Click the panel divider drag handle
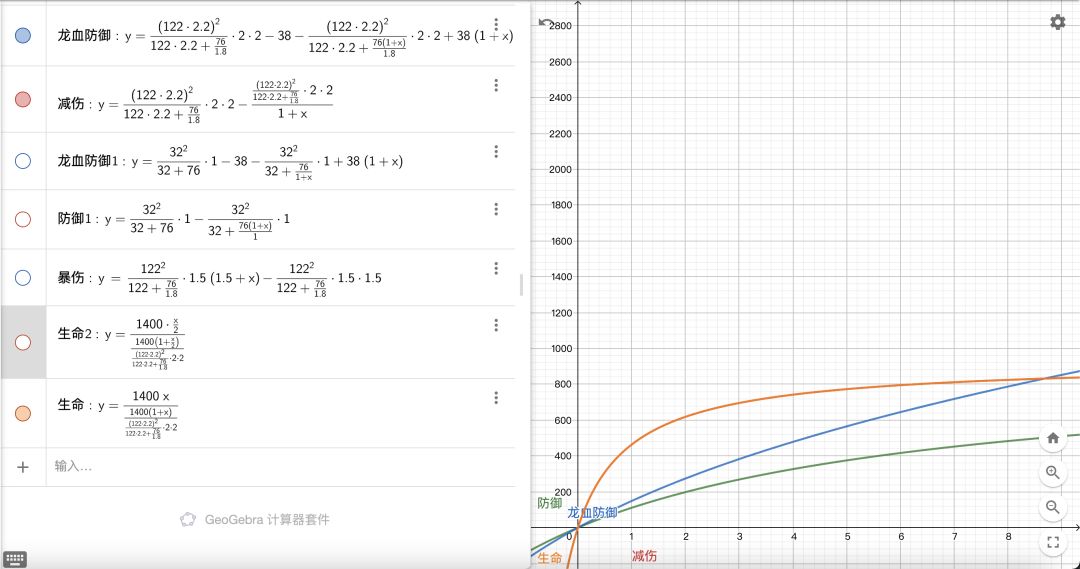The image size is (1080, 569). (x=521, y=284)
